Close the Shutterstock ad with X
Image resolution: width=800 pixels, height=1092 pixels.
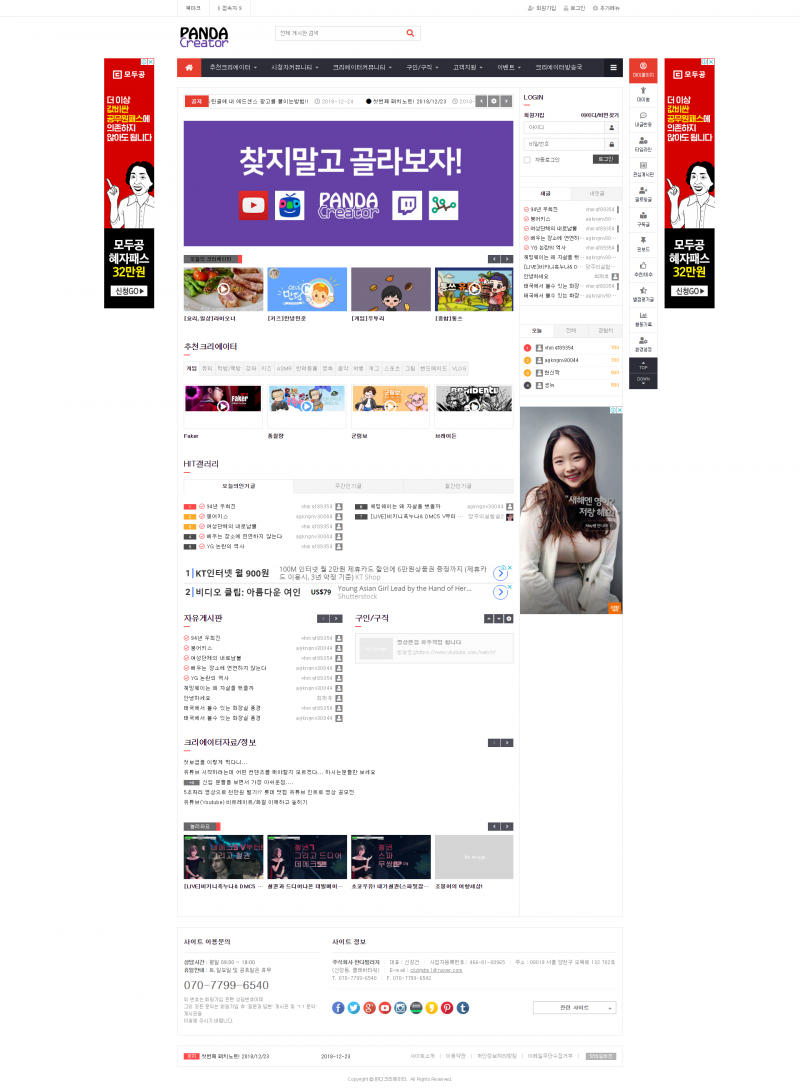[510, 586]
